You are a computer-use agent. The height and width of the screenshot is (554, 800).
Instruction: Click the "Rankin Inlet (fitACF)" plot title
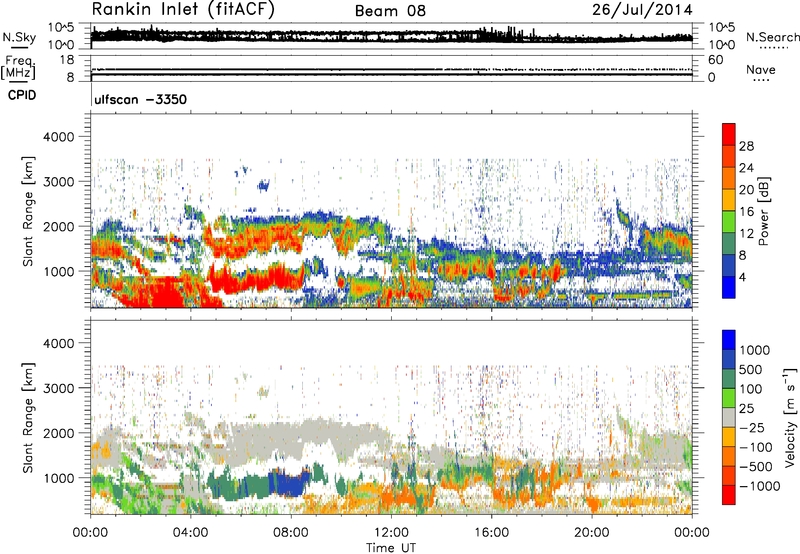pyautogui.click(x=183, y=9)
